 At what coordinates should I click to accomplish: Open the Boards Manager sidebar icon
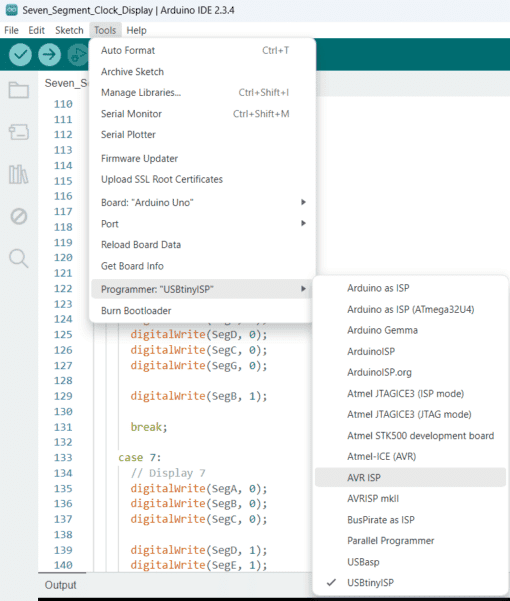point(19,132)
